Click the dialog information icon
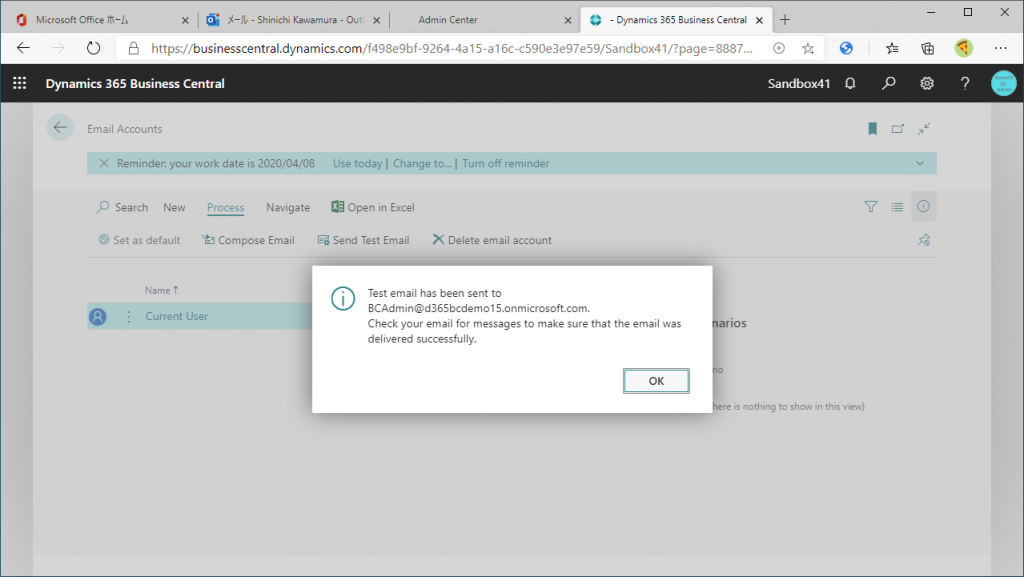Viewport: 1024px width, 577px height. click(343, 298)
